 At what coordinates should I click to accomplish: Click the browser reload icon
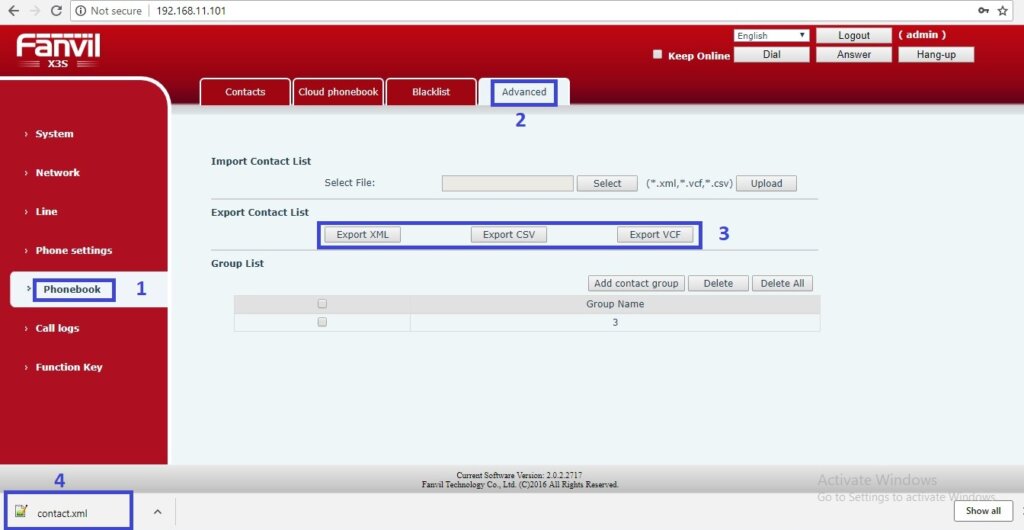click(x=56, y=10)
